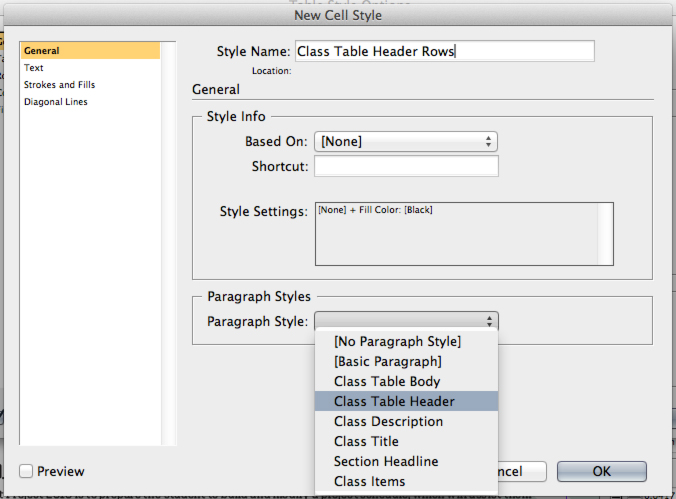Click the category list scrollbar

coord(168,244)
